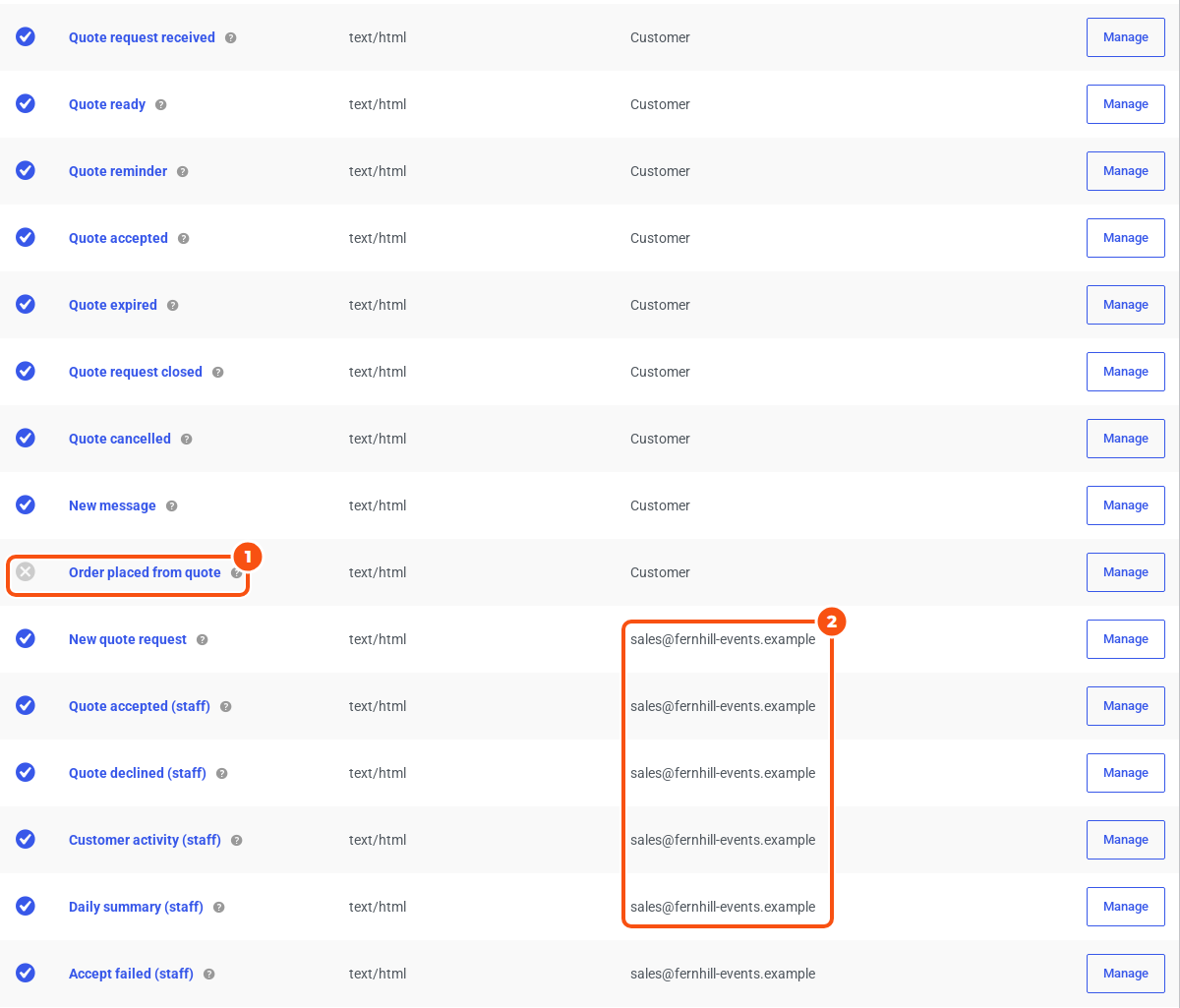Image resolution: width=1180 pixels, height=1008 pixels.
Task: Open the customer Quote accepted email link
Action: [118, 238]
